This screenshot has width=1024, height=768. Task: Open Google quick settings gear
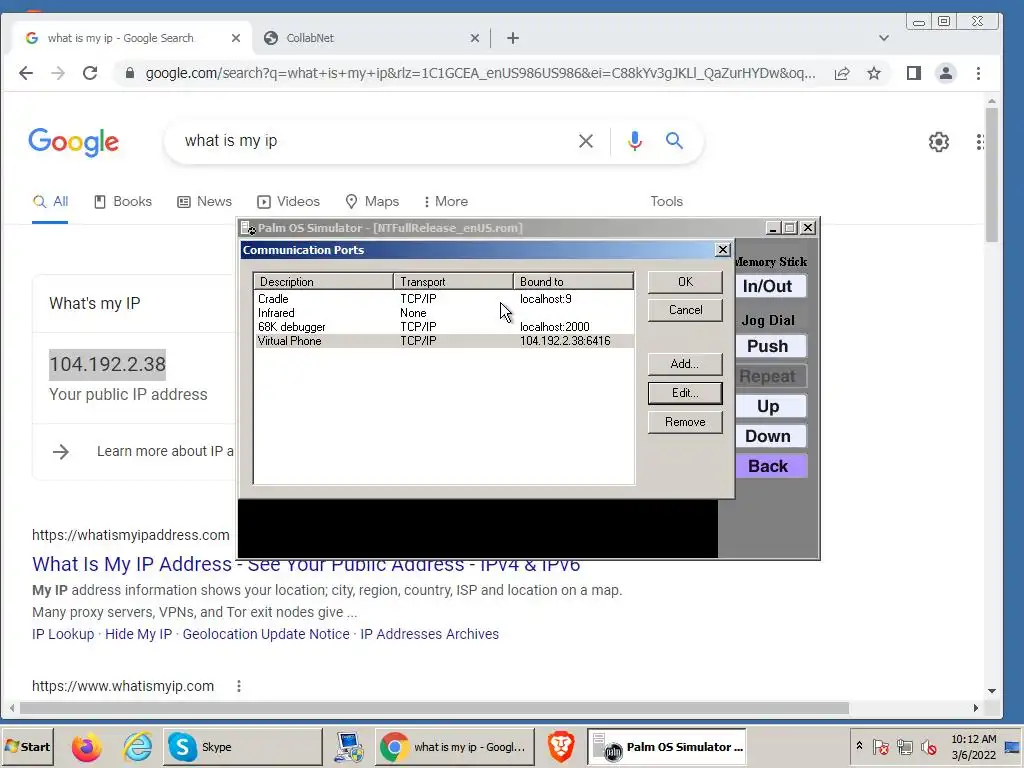point(938,142)
